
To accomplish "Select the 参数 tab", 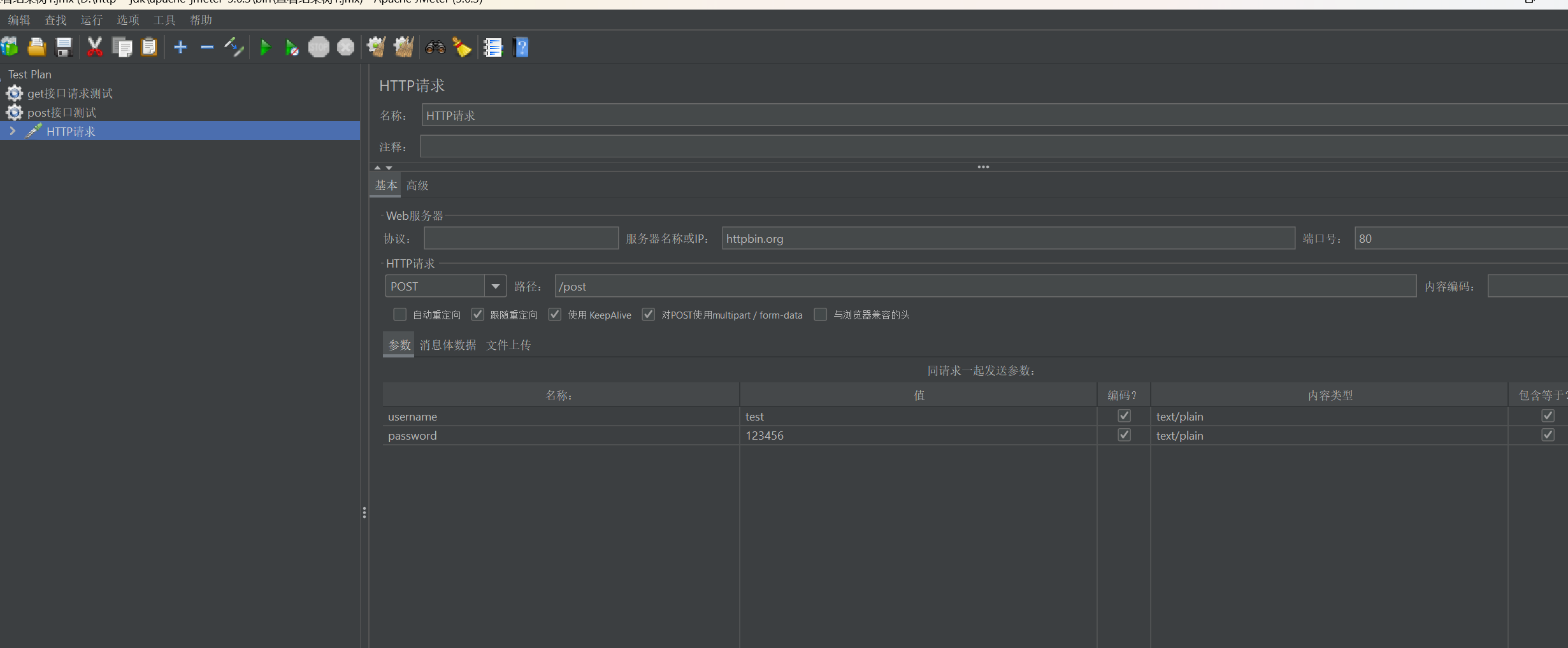I will (399, 345).
